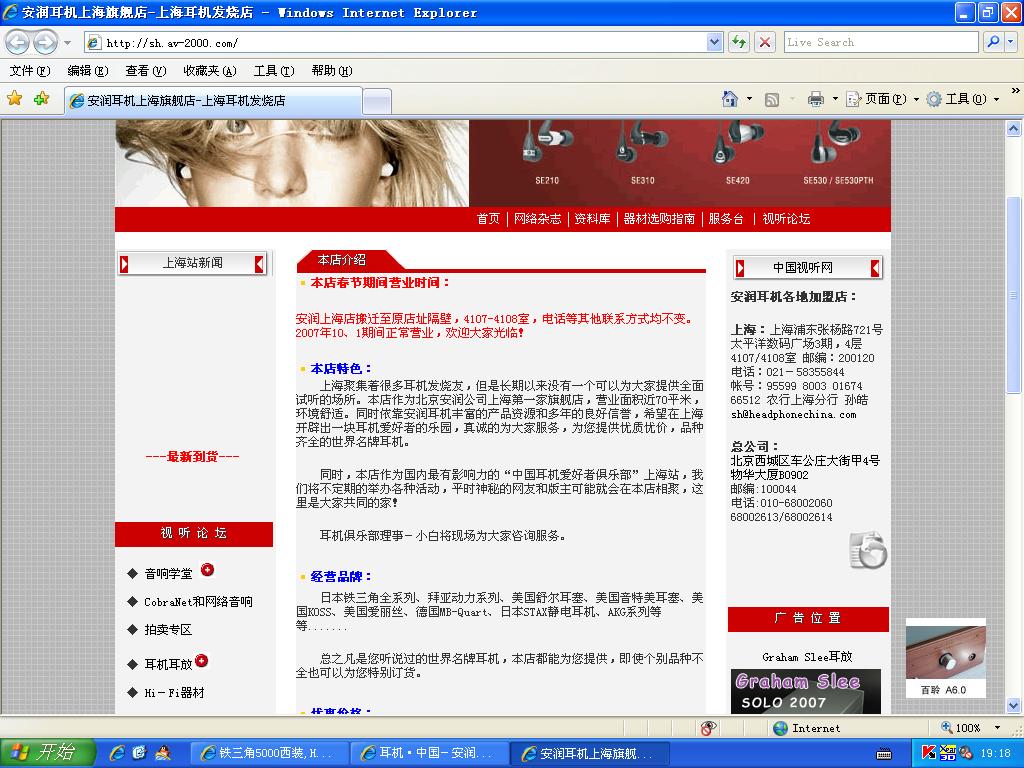Click the Live Search input box
1024x768 pixels.
pyautogui.click(x=881, y=42)
